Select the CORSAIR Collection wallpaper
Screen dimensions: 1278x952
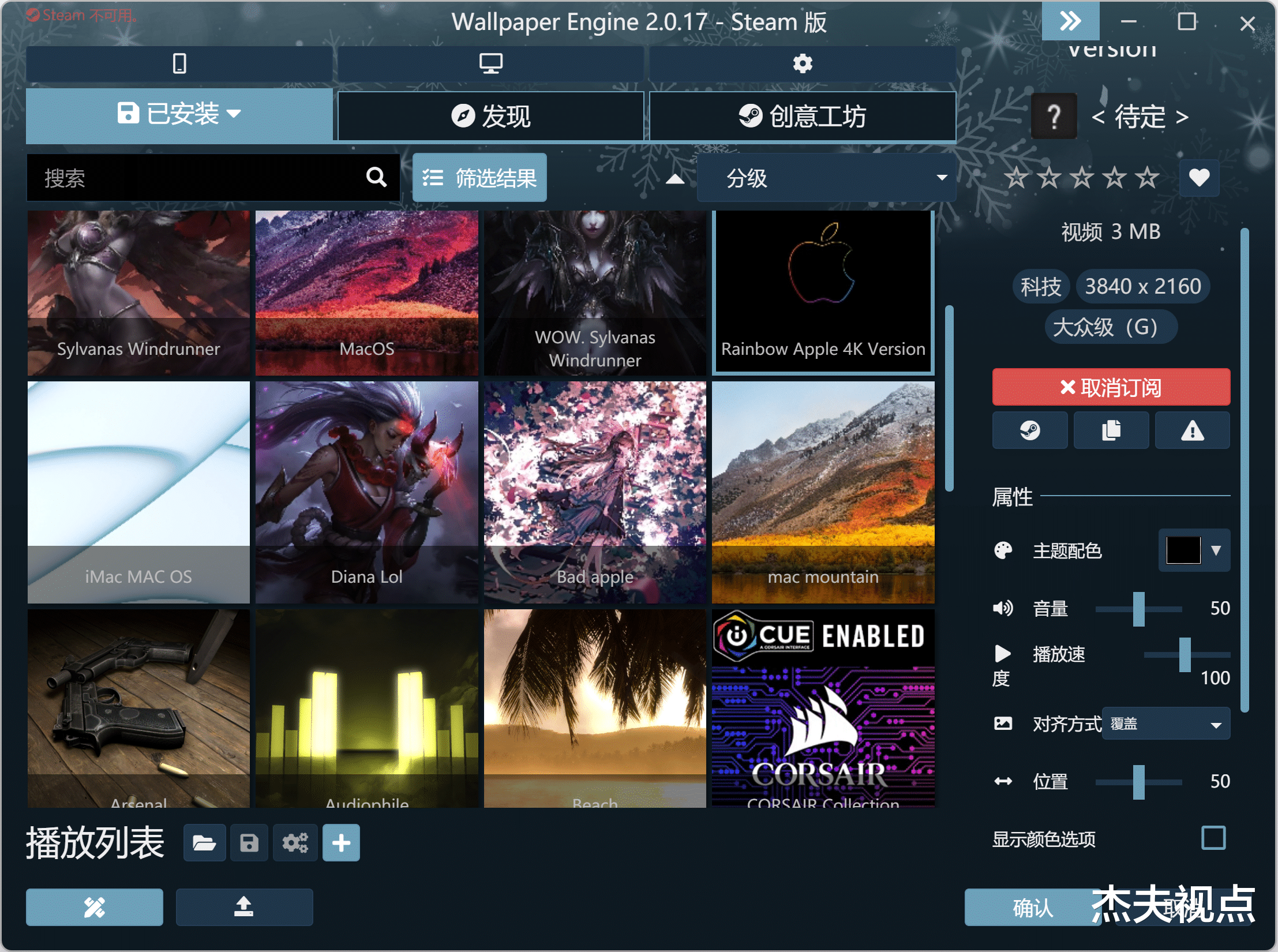[x=823, y=709]
